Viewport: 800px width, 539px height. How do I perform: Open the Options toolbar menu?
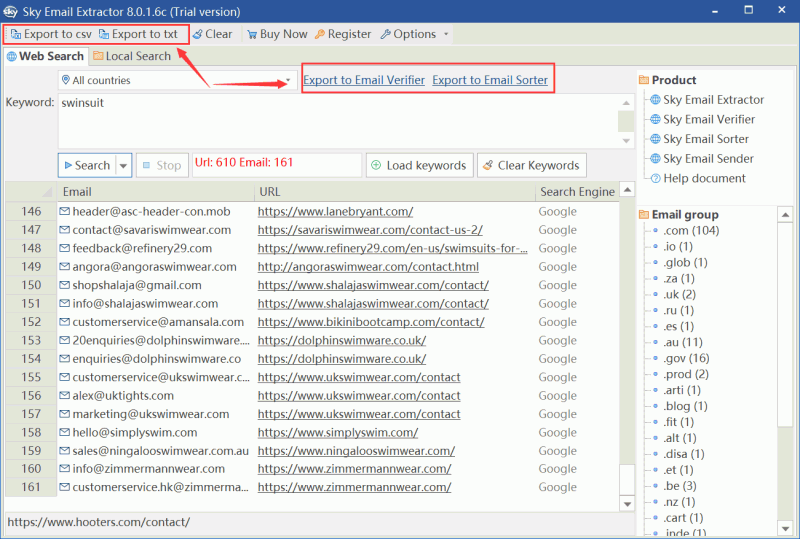[x=414, y=34]
